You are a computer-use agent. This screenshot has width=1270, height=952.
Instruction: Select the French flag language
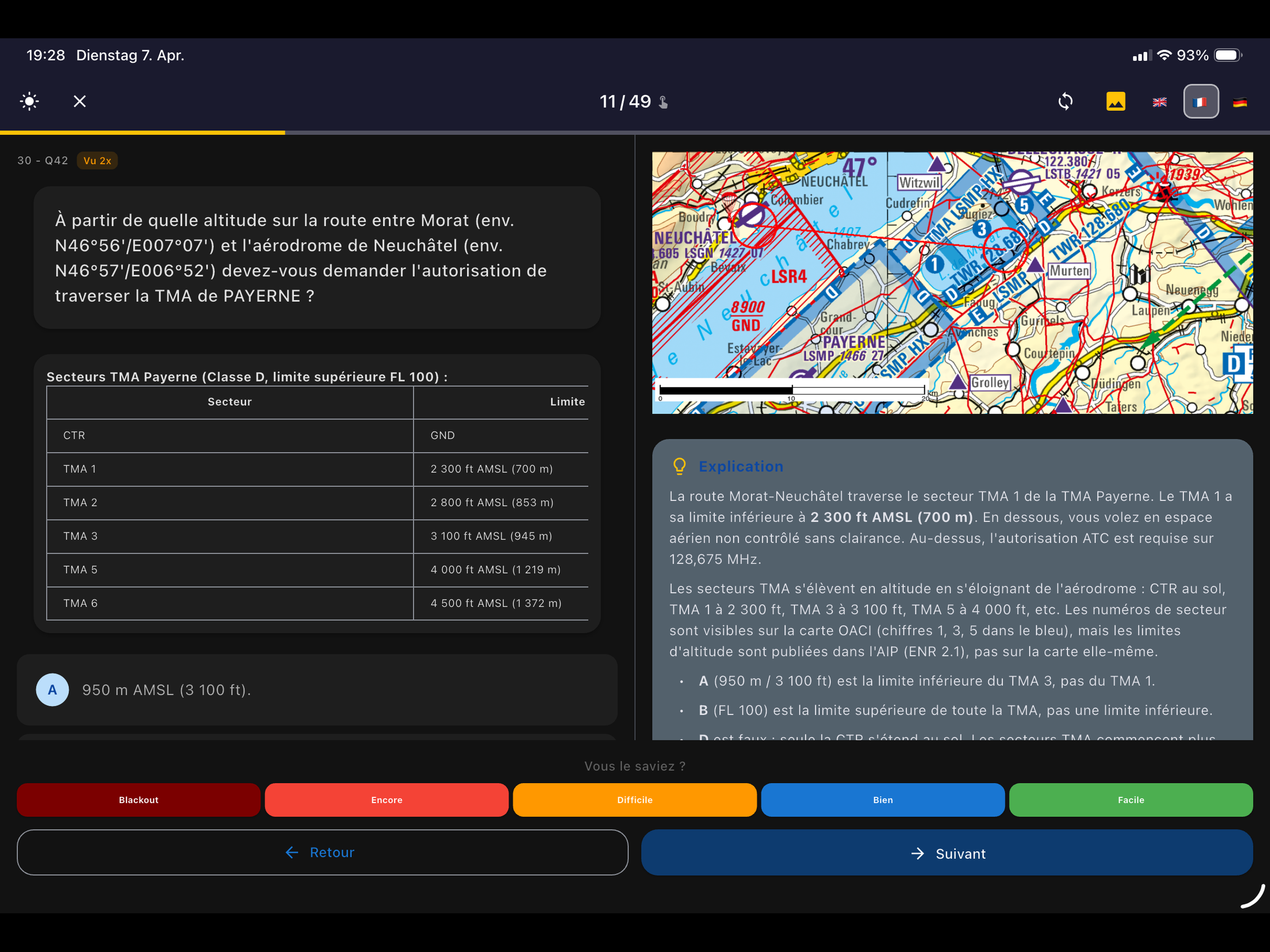pyautogui.click(x=1200, y=101)
